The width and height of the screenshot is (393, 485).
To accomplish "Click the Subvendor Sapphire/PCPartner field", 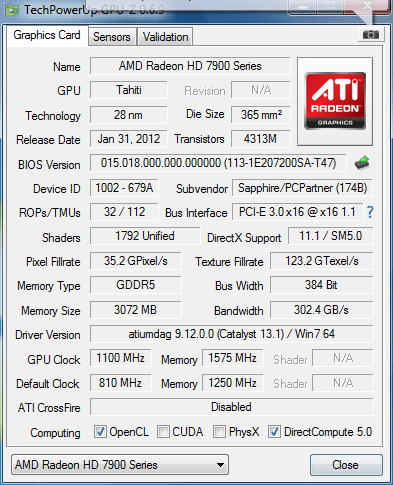I will coord(302,188).
